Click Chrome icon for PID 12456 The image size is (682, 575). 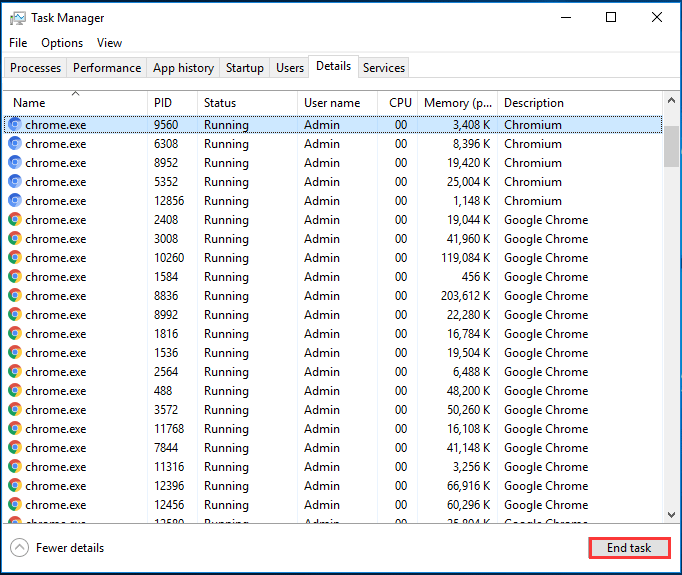[x=15, y=505]
